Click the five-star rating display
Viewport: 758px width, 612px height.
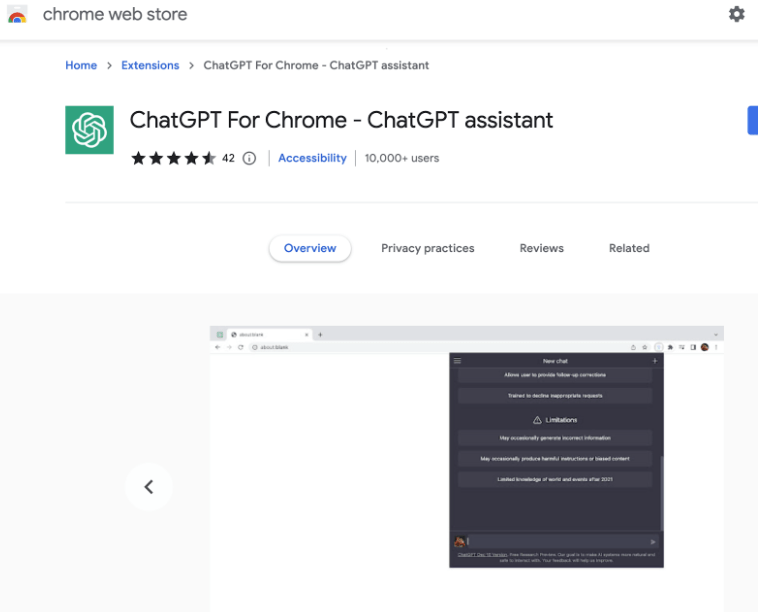coord(173,158)
